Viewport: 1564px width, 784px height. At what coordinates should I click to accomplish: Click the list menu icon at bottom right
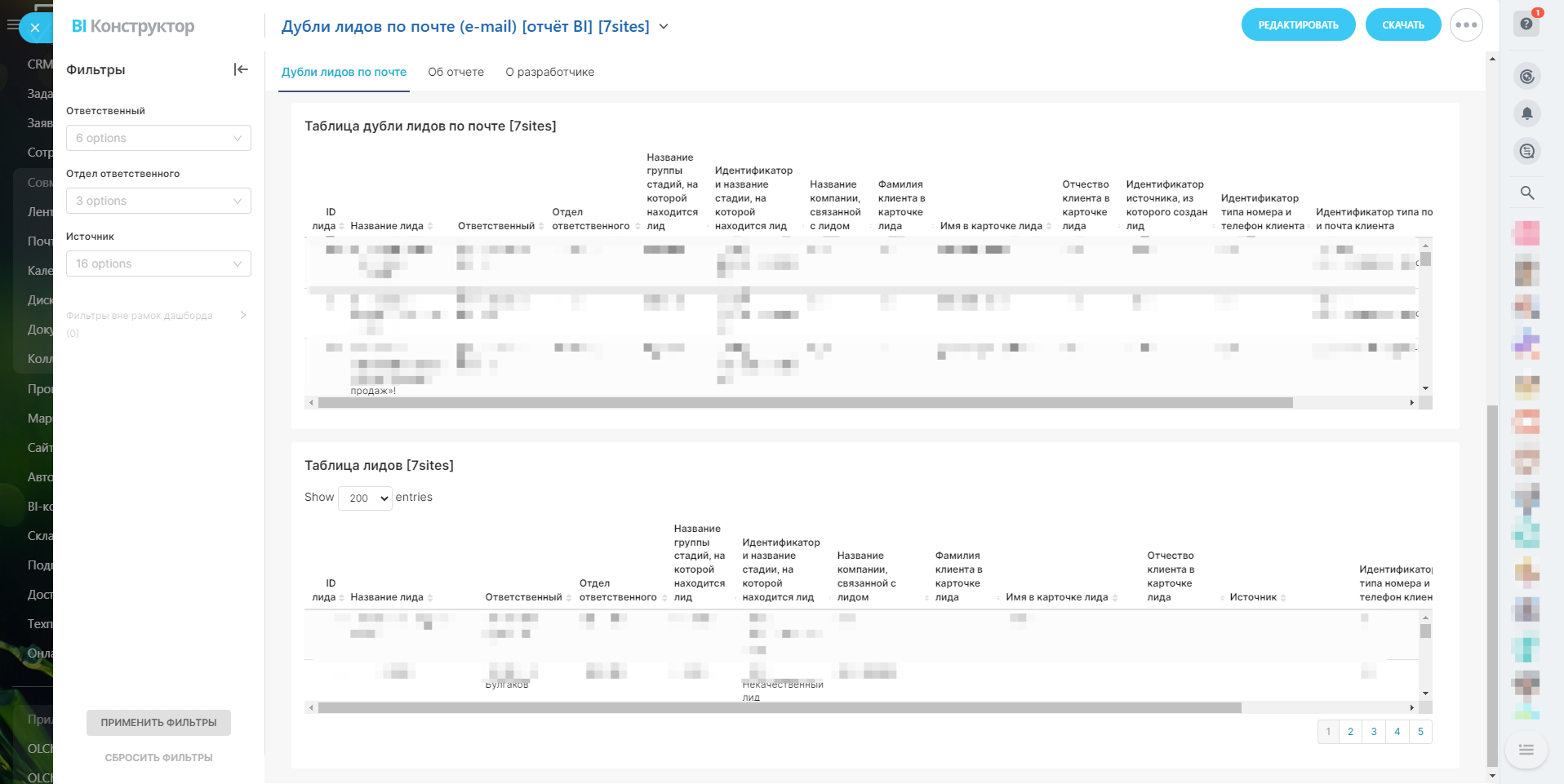click(x=1526, y=750)
